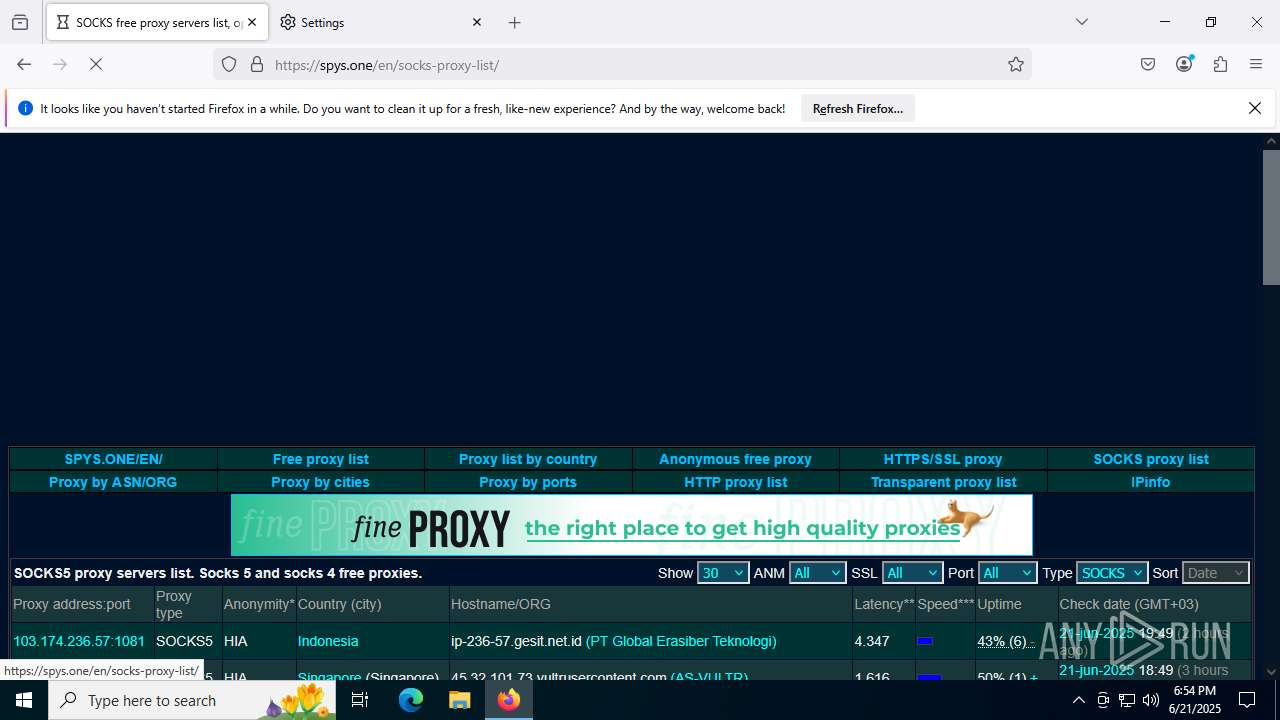Screen dimensions: 1280x720
Task: Click the fineproxy advertisement banner
Action: click(632, 525)
